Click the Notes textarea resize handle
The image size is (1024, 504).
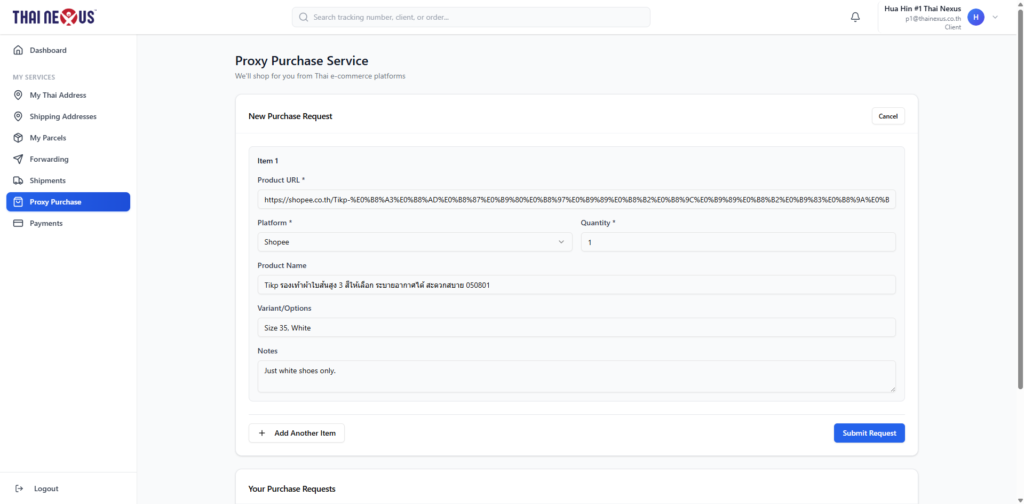pos(891,388)
